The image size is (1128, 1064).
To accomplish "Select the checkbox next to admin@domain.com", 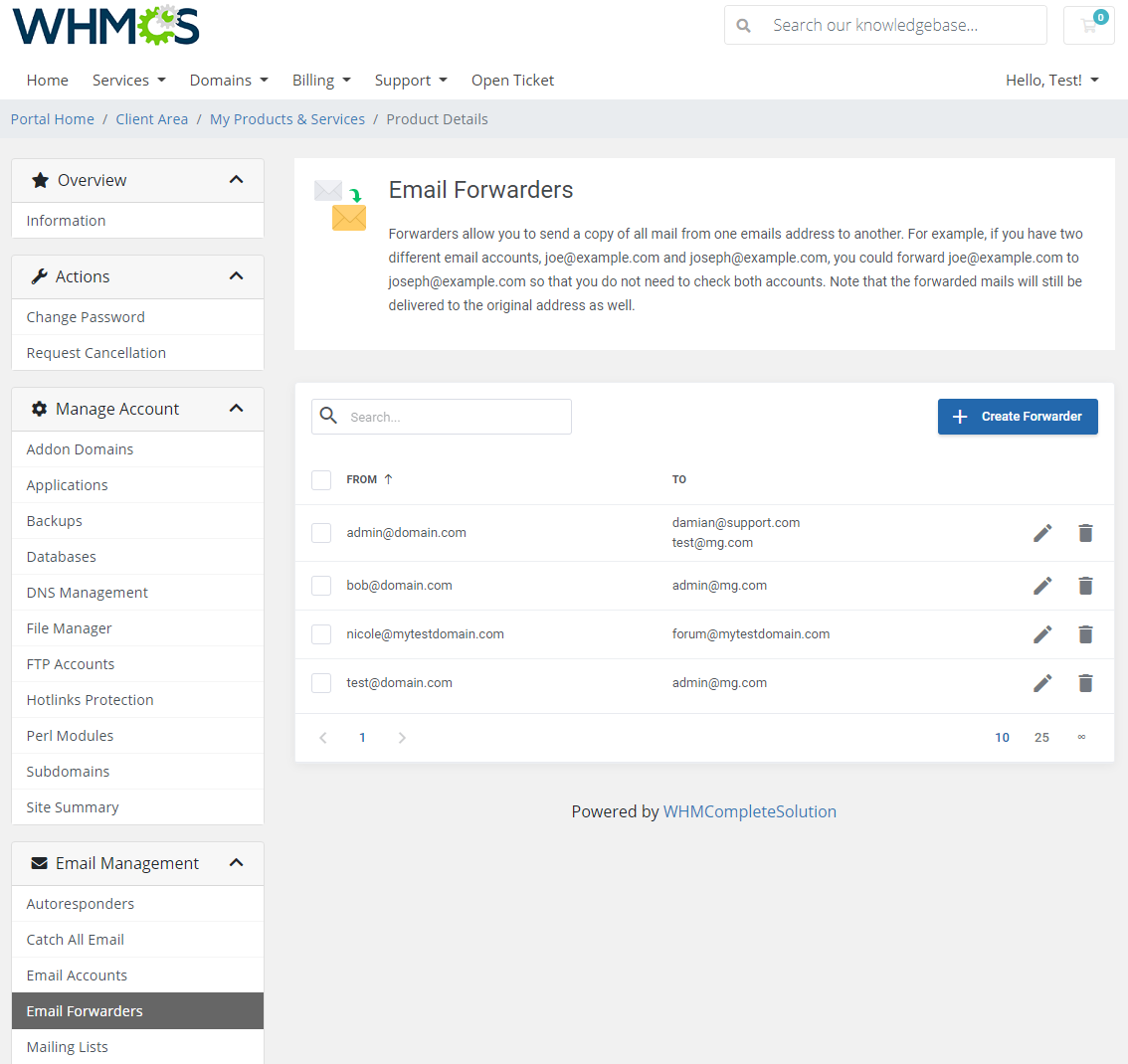I will click(321, 533).
